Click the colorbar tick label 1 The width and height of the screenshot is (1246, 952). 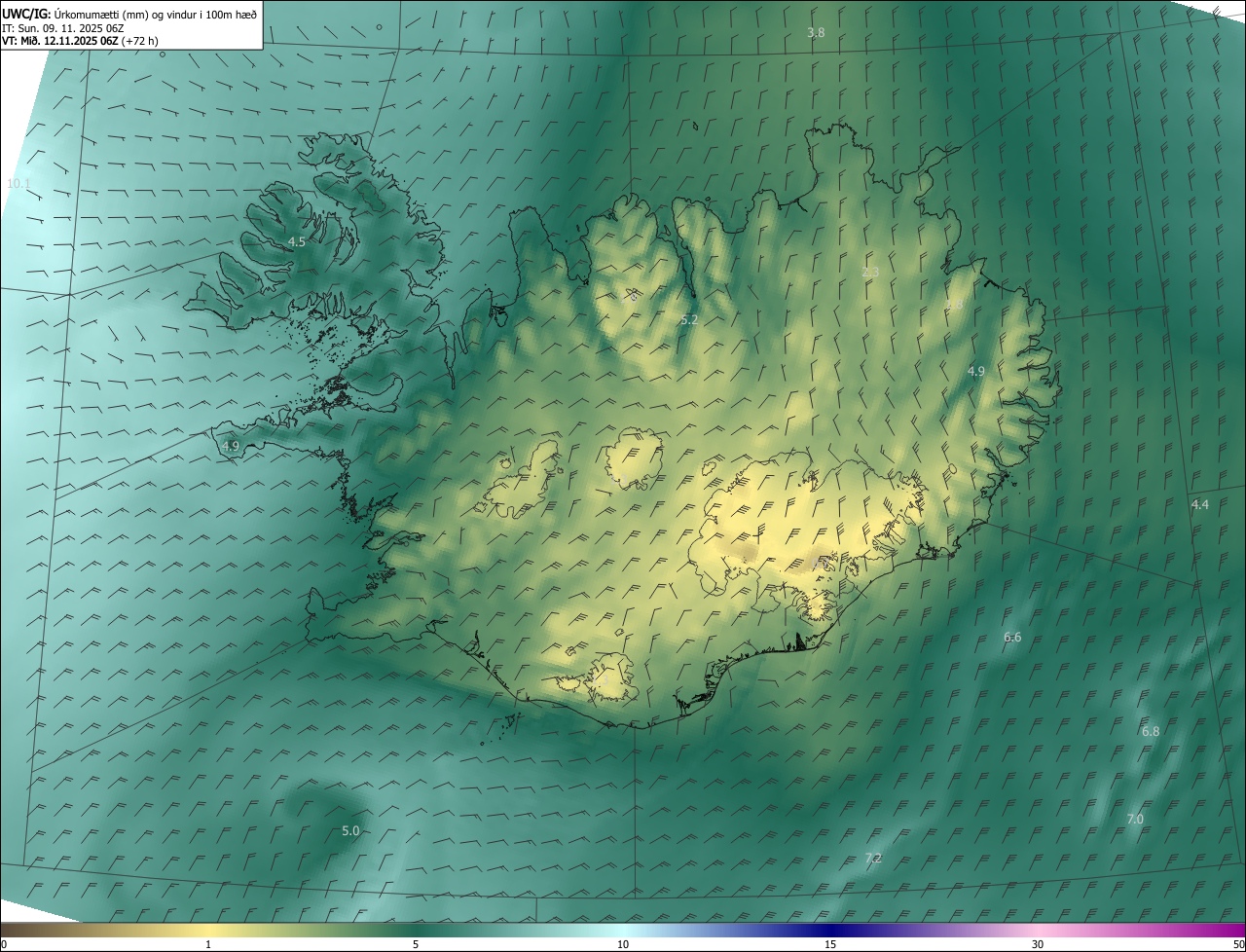tap(208, 944)
